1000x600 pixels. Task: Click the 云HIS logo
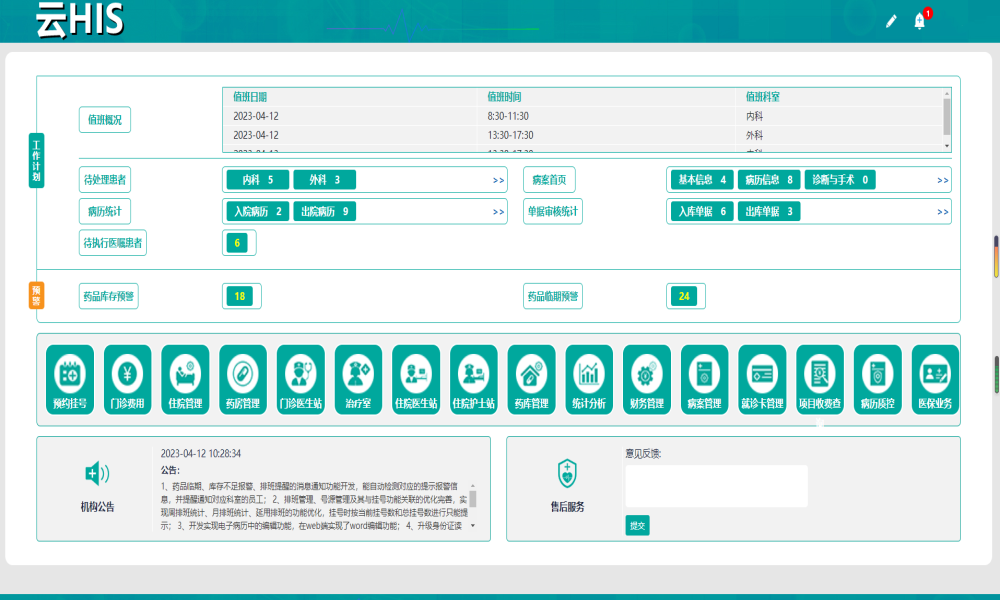coord(79,19)
